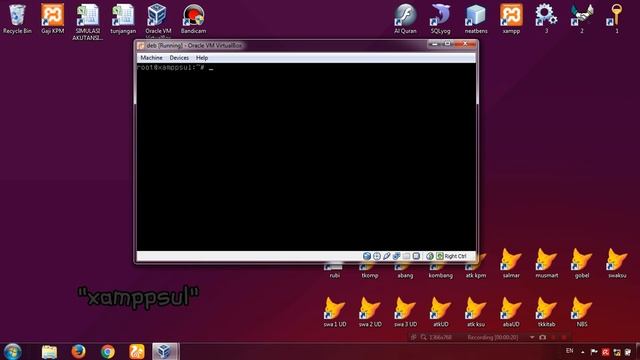Viewport: 640px width, 360px height.
Task: Select the SQLyog desktop shortcut
Action: (440, 19)
